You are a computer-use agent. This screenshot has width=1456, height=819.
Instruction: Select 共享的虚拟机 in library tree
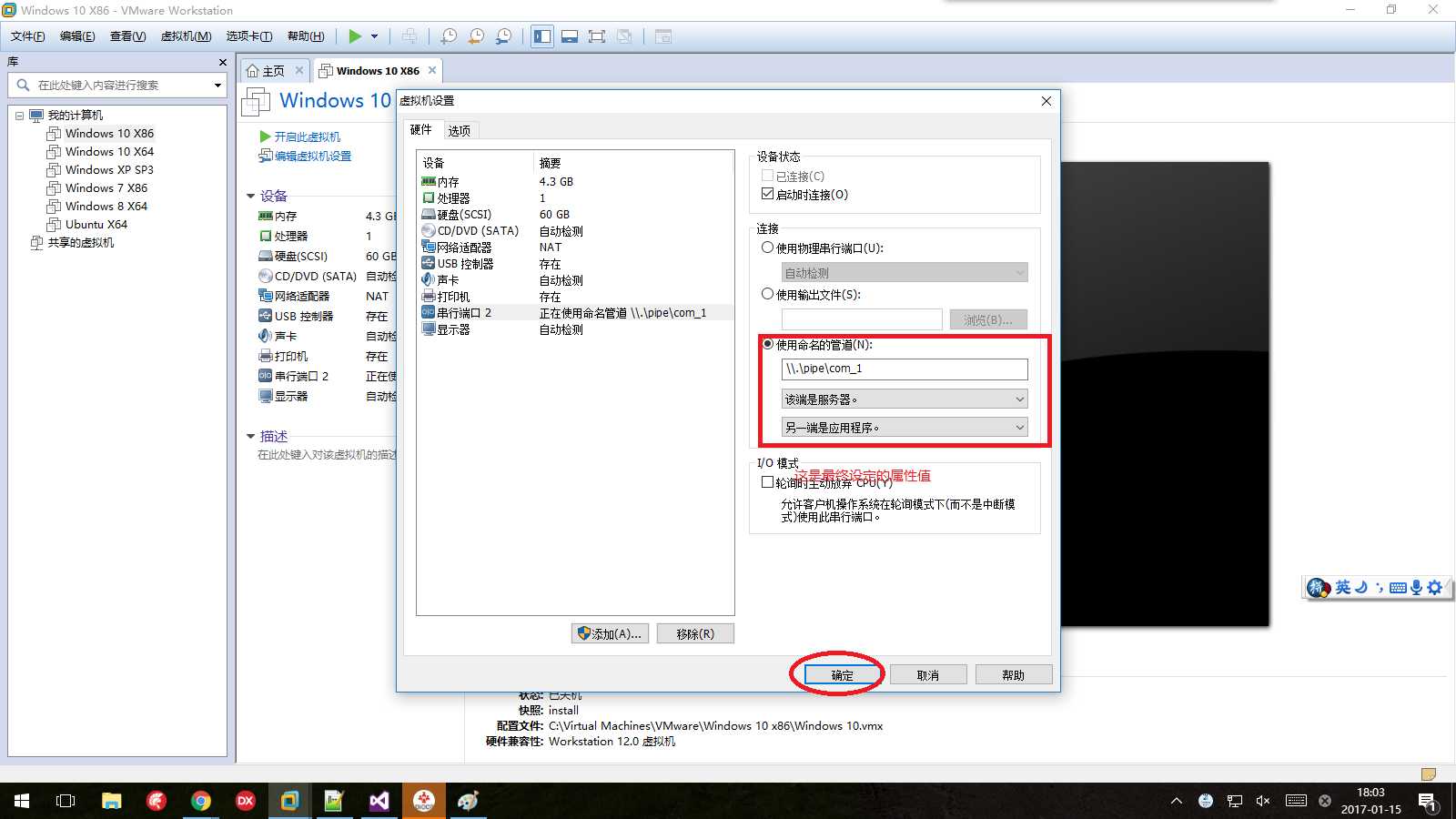pyautogui.click(x=81, y=242)
